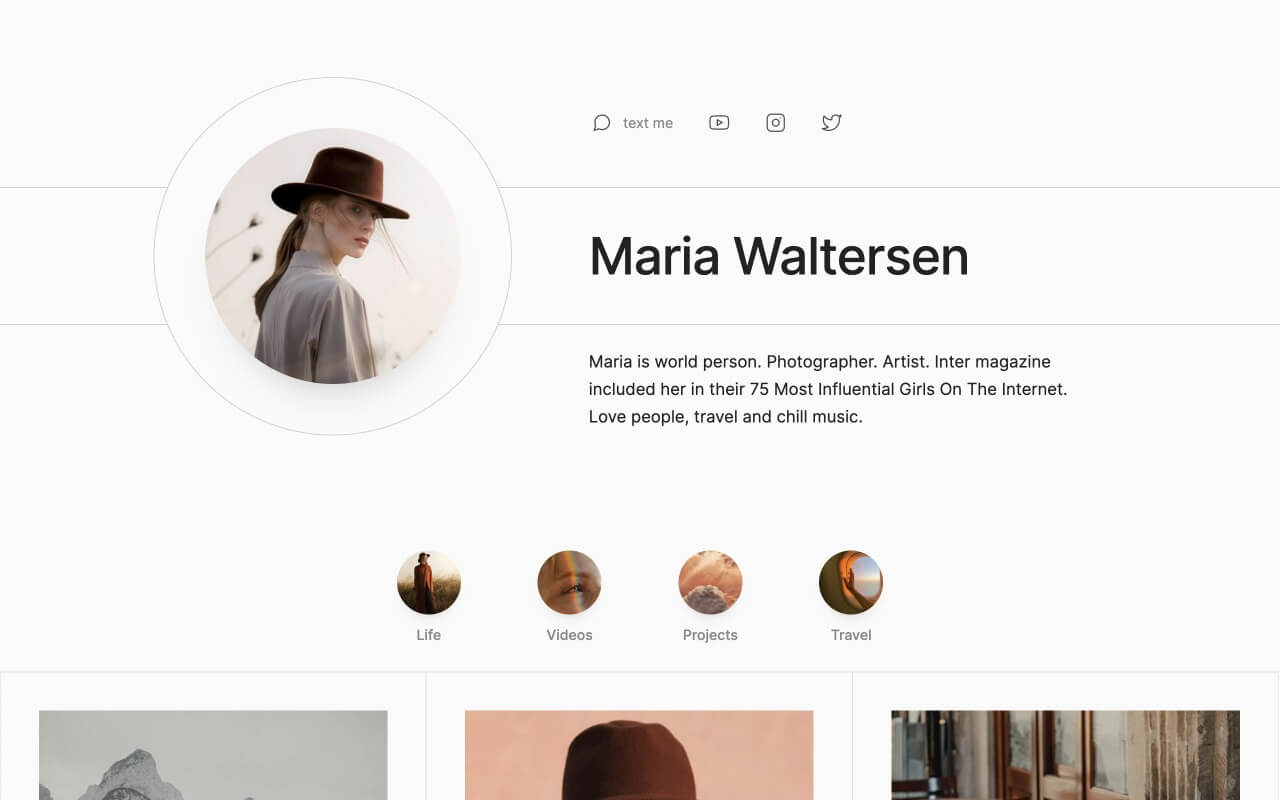Screen dimensions: 1280x800
Task: Select the Projects story circle icon
Action: [x=710, y=582]
